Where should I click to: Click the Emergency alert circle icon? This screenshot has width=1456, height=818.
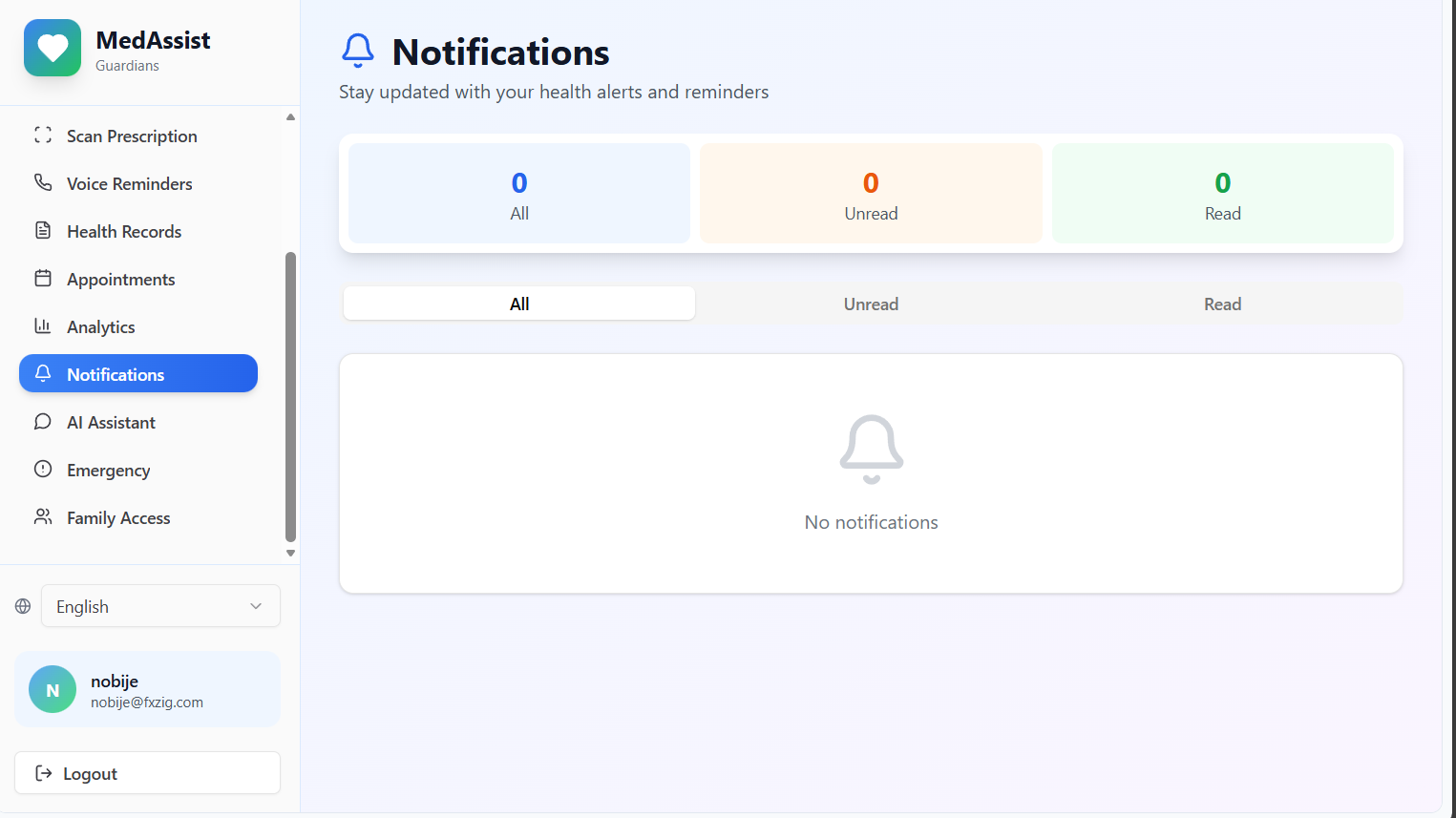pos(43,469)
